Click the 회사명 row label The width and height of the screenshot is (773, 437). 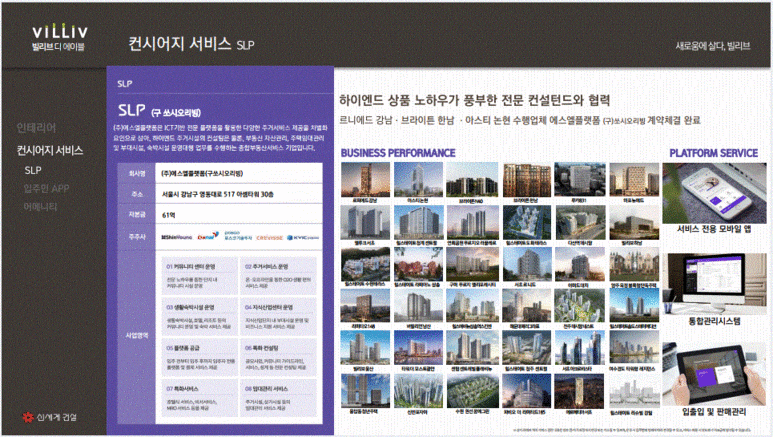point(137,174)
